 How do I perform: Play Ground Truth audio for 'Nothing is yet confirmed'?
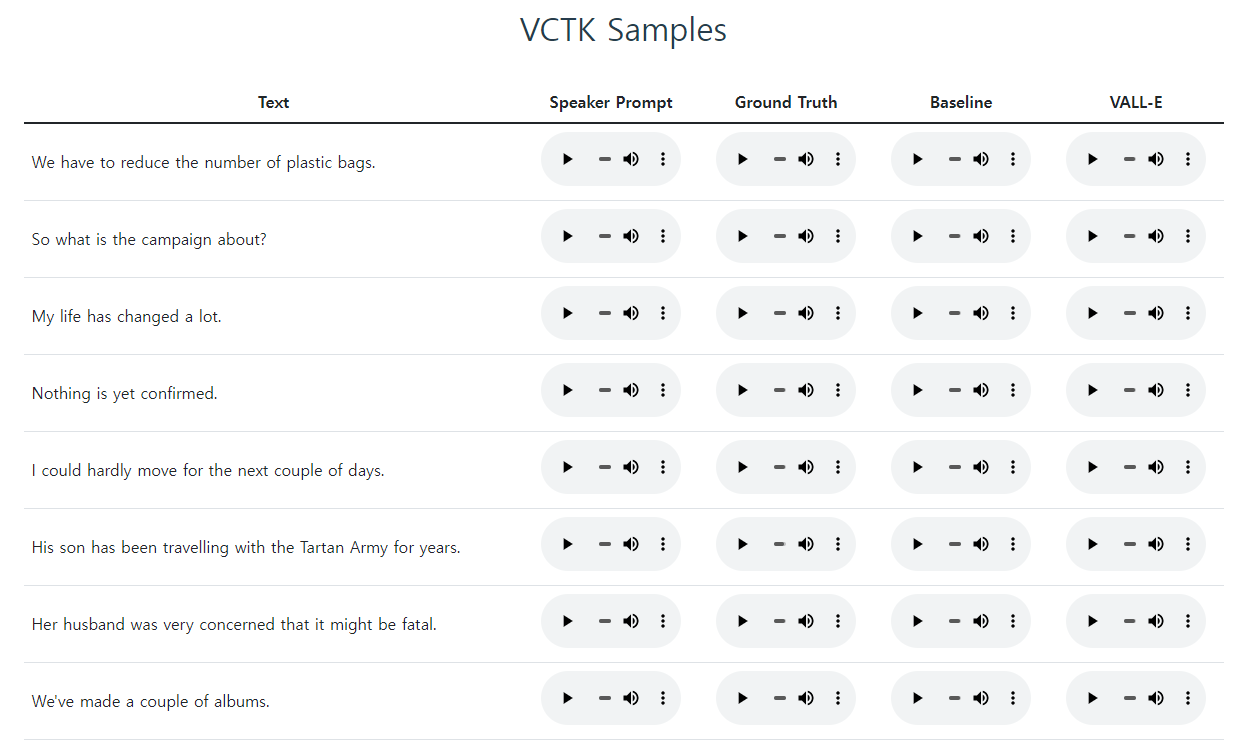point(742,390)
